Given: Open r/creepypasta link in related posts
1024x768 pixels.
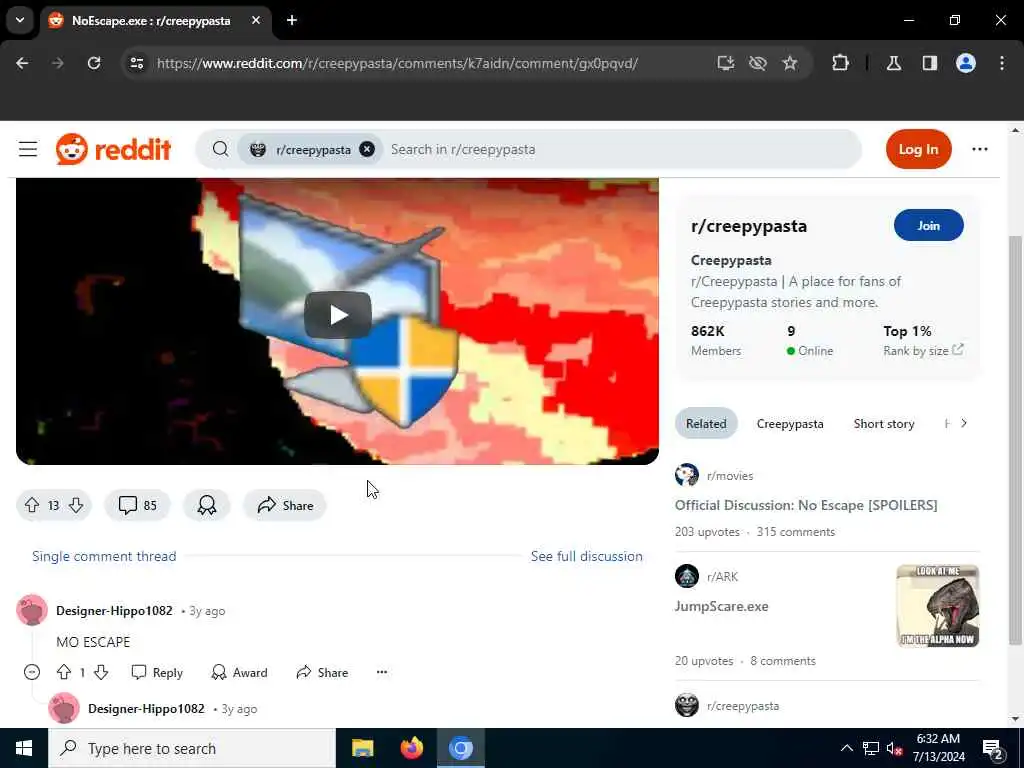Looking at the screenshot, I should tap(743, 706).
